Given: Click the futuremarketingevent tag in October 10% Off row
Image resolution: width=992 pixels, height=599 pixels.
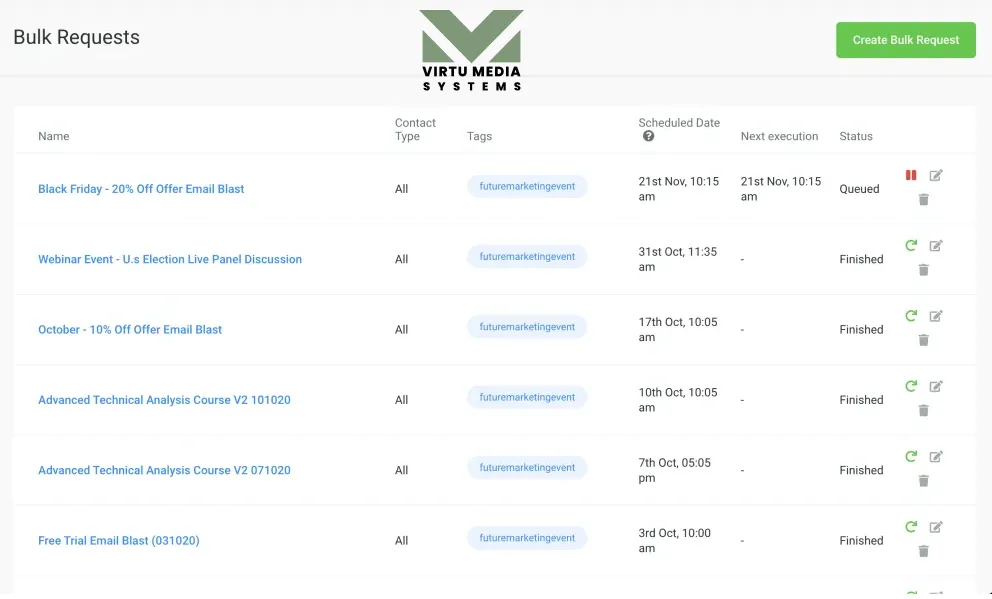Looking at the screenshot, I should tap(527, 327).
